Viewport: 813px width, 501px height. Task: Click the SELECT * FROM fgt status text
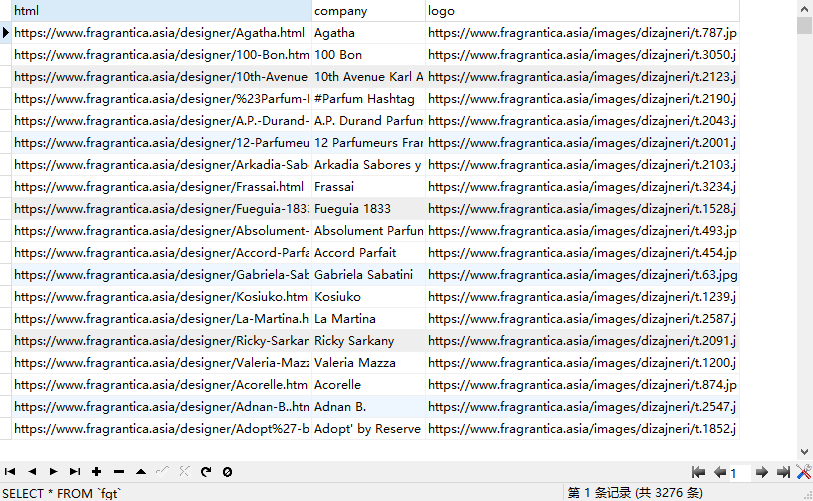[61, 493]
